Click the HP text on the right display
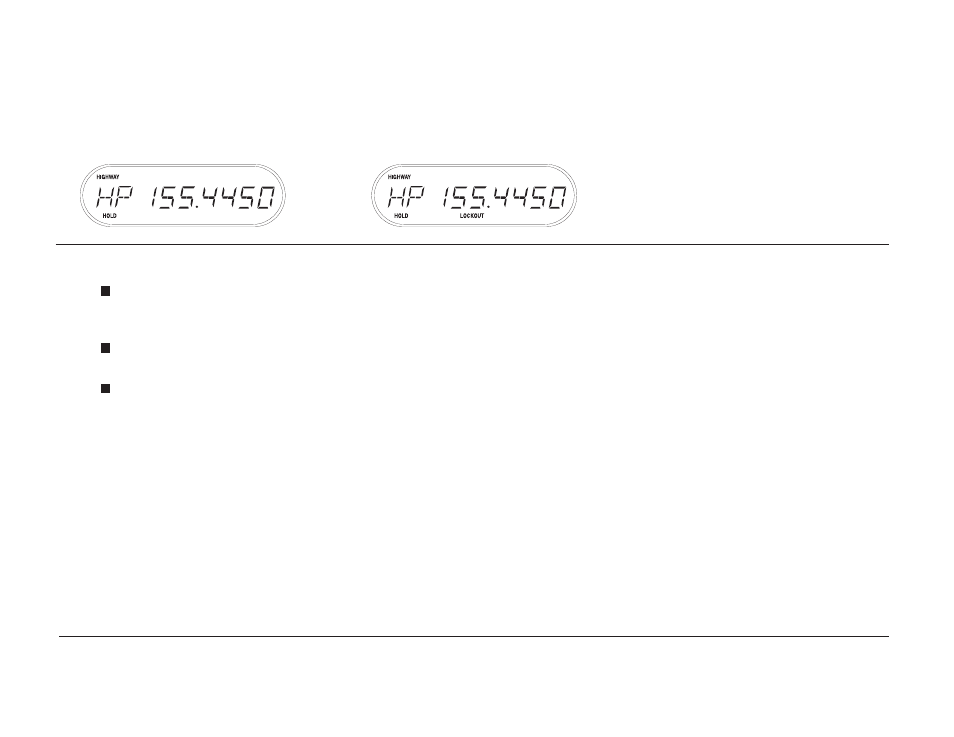954x737 pixels. (x=405, y=197)
